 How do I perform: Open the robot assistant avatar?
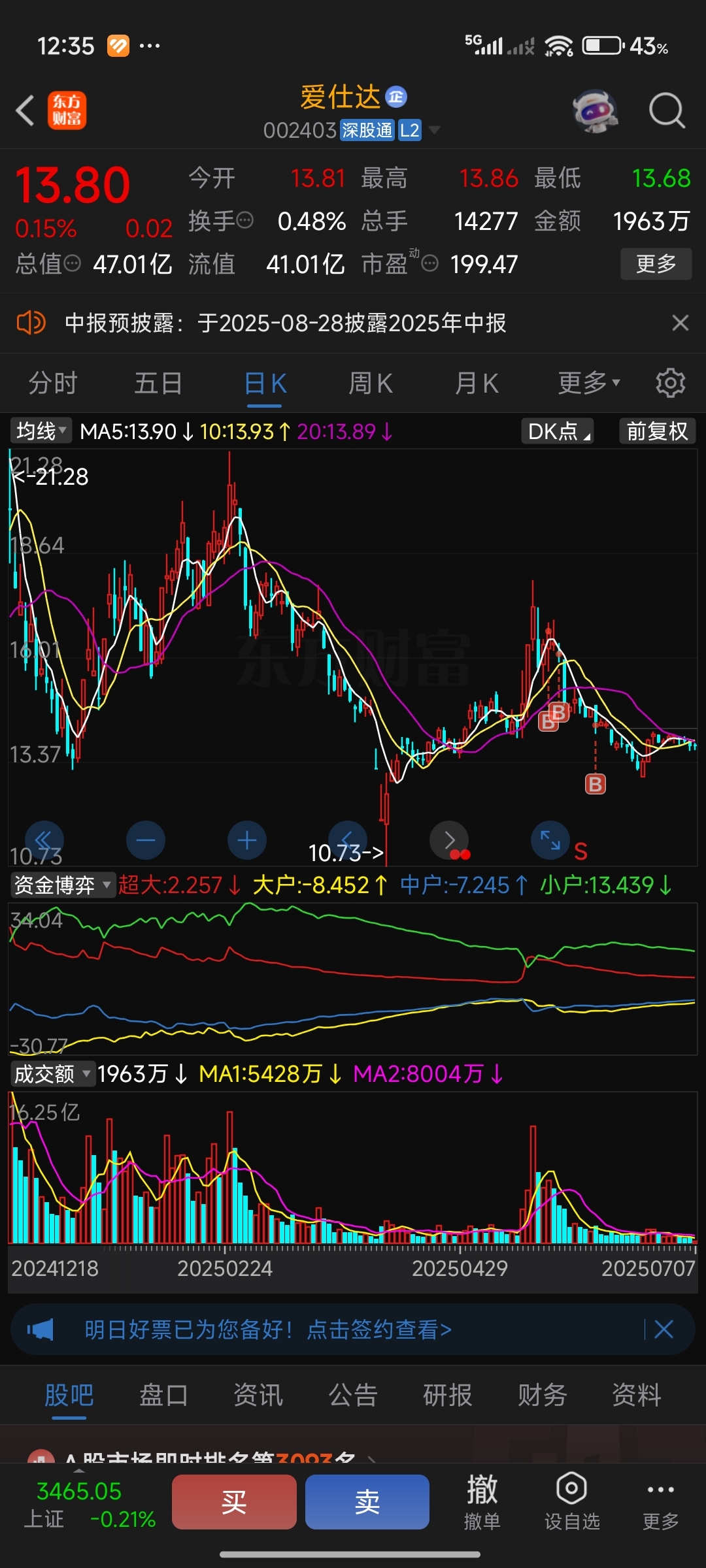(x=596, y=110)
